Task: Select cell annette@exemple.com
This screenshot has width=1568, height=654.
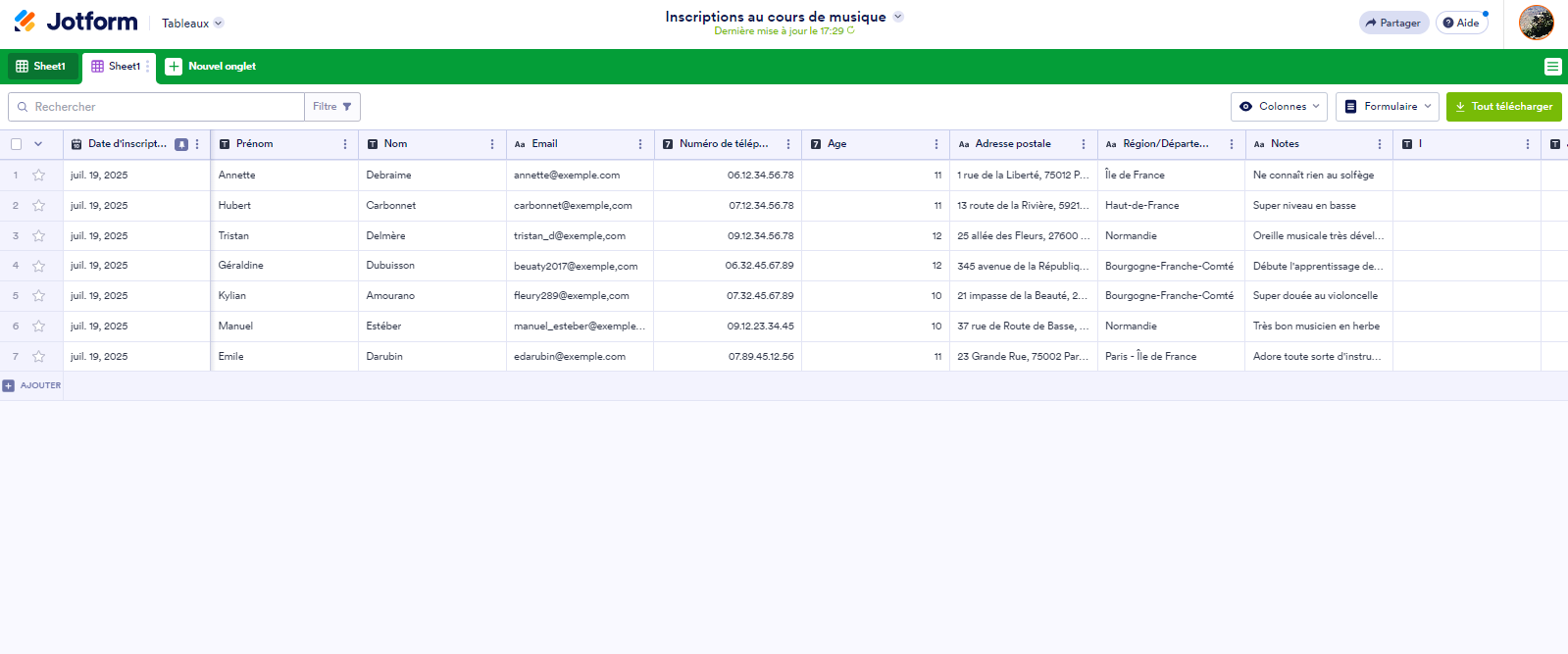Action: [580, 176]
